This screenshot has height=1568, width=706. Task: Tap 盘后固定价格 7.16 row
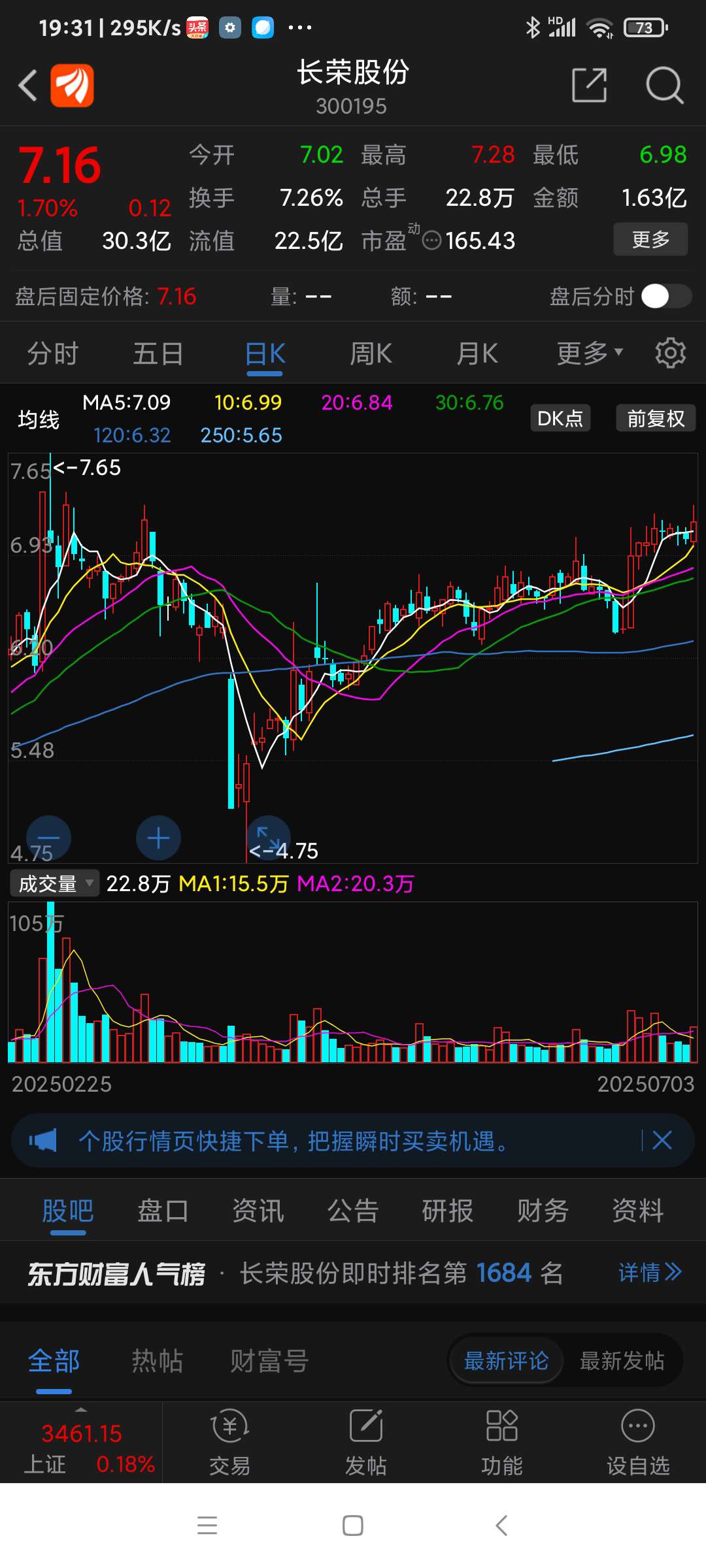tap(105, 296)
